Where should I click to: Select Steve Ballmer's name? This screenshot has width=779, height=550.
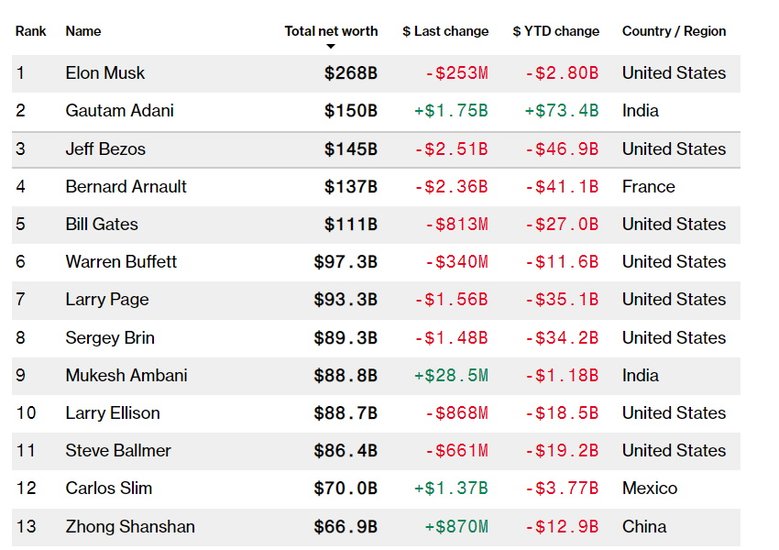(x=118, y=451)
